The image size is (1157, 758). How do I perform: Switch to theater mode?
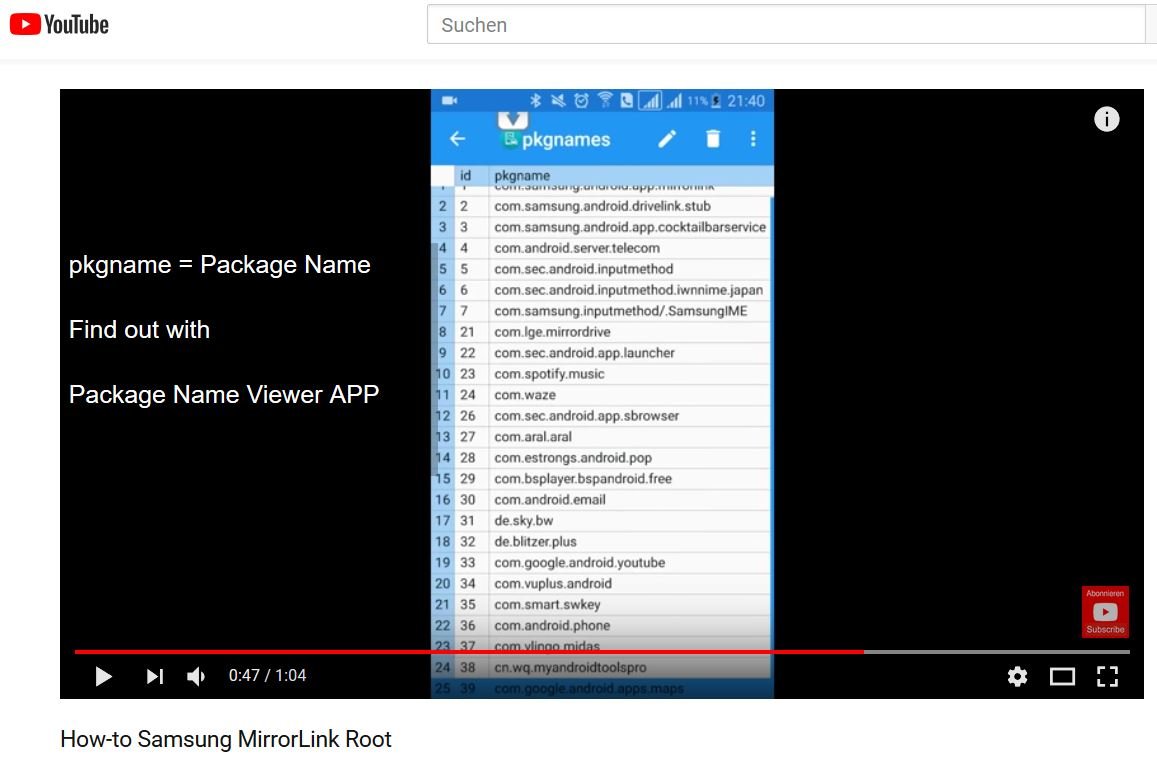(x=1062, y=676)
